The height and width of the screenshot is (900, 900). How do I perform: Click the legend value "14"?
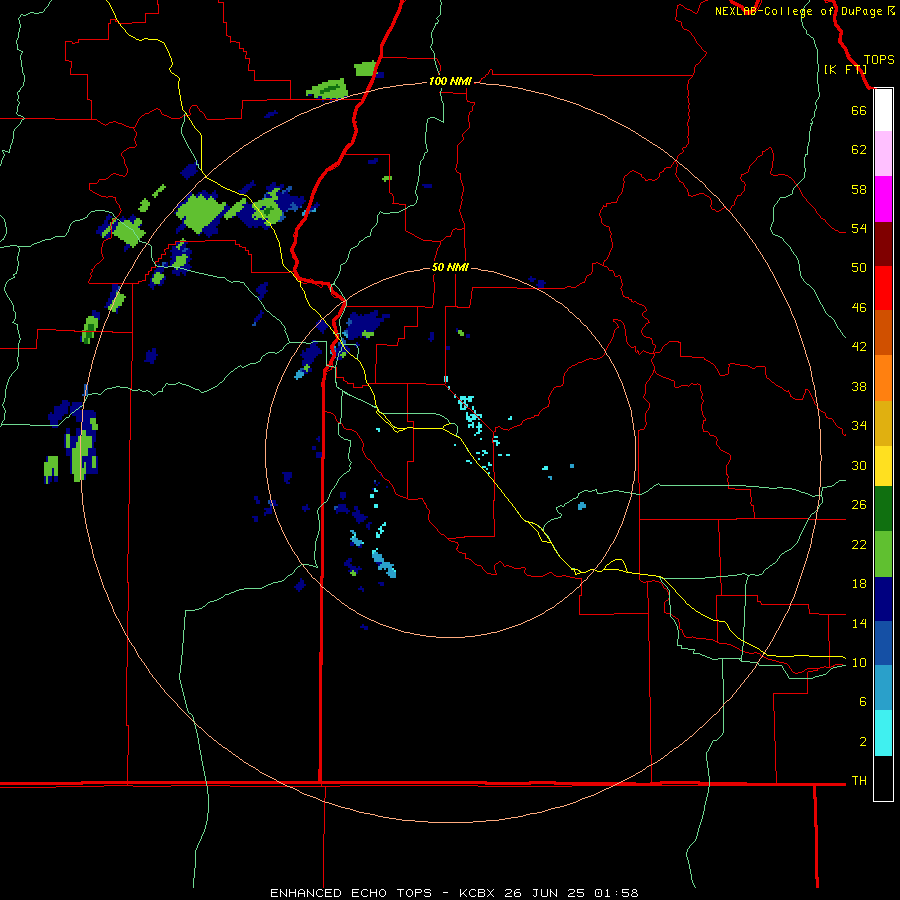click(x=859, y=623)
